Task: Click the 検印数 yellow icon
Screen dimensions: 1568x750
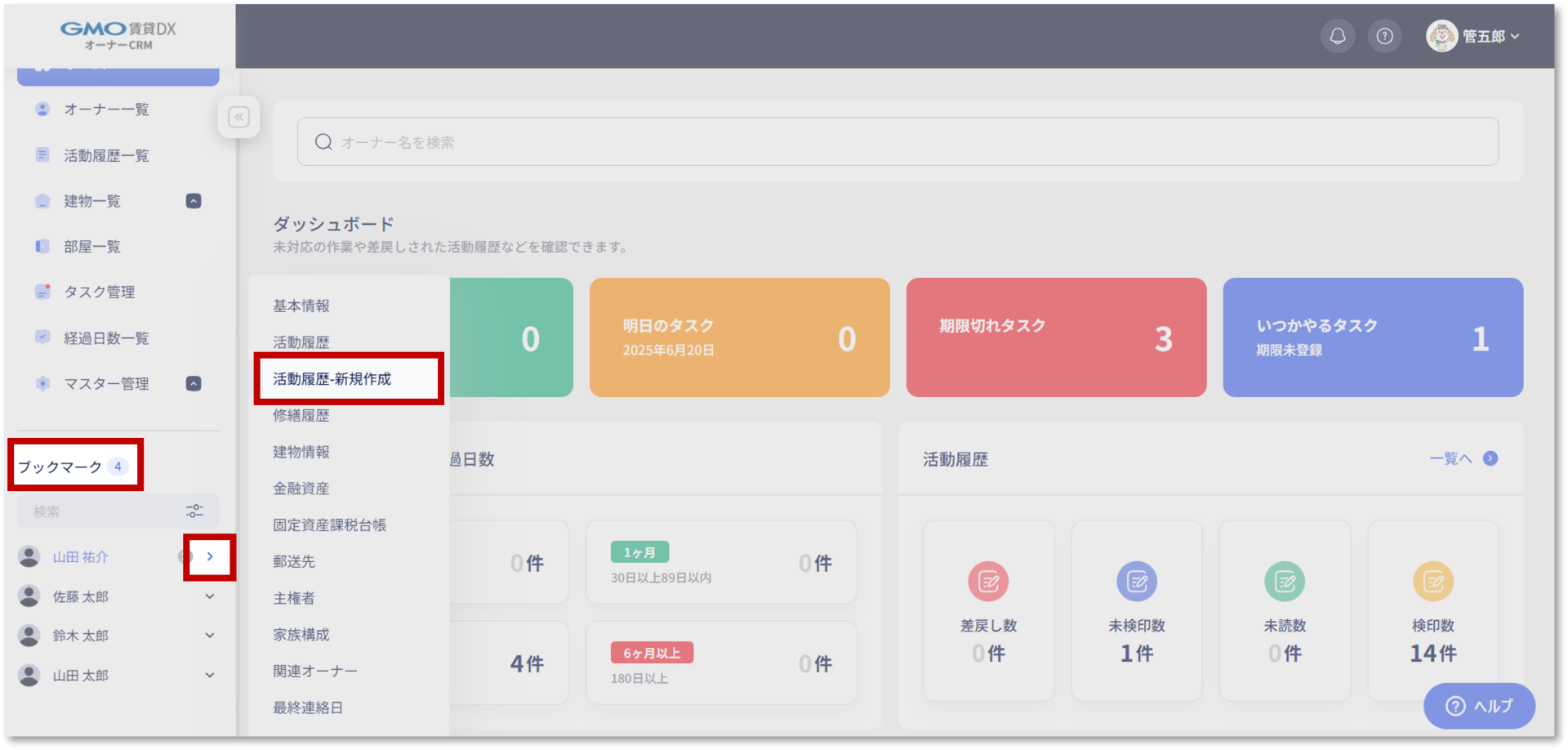Action: [1432, 582]
